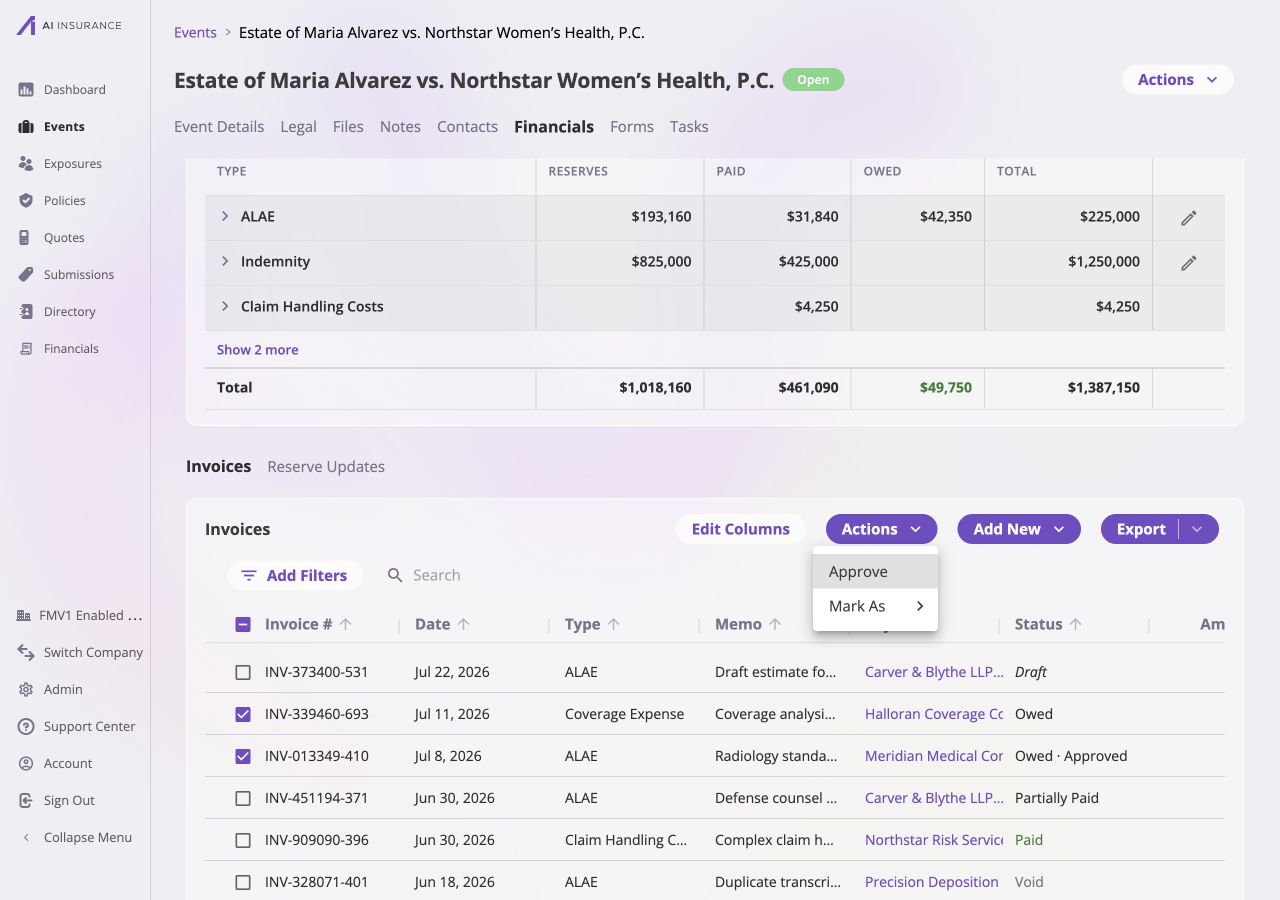
Task: Switch to the Notes tab
Action: click(x=400, y=127)
